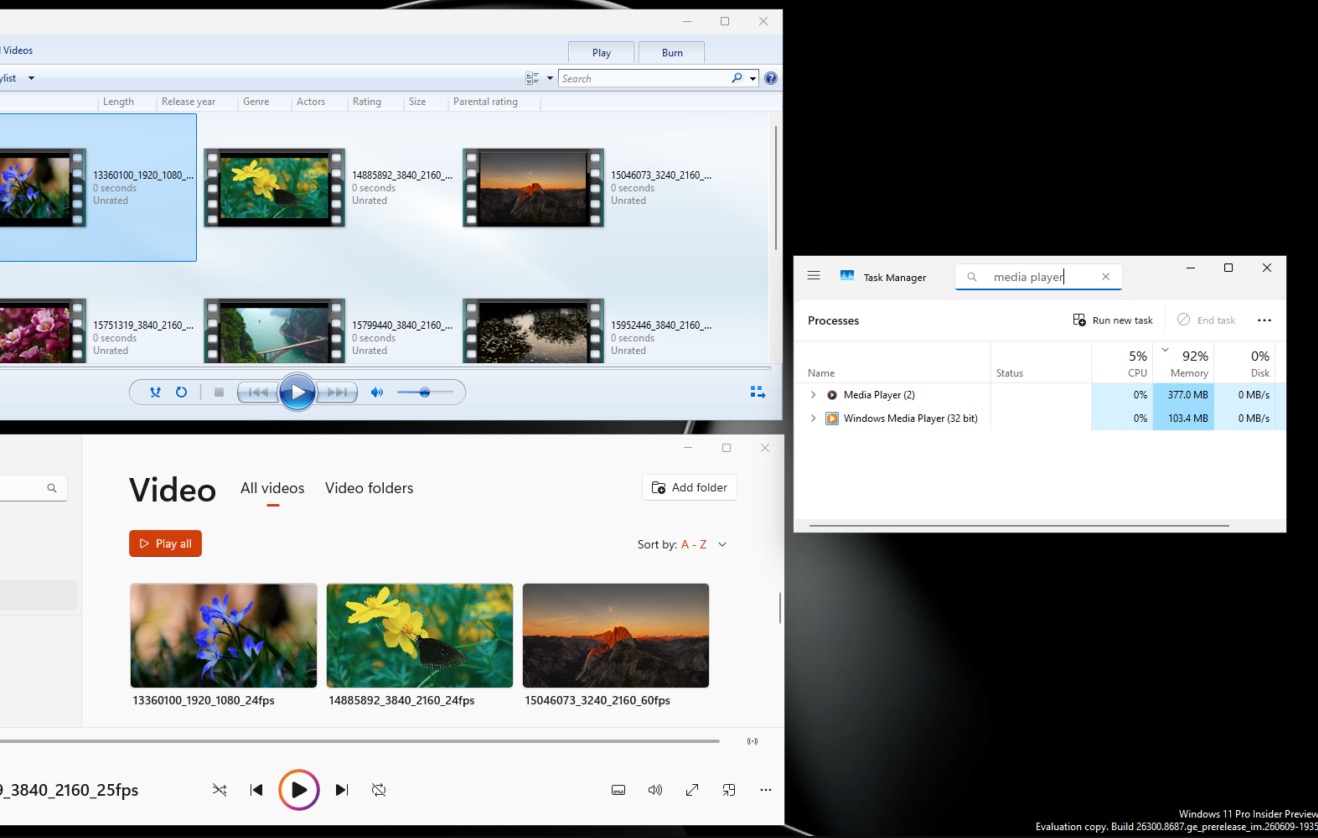Image resolution: width=1318 pixels, height=838 pixels.
Task: Click End task button
Action: coord(1206,320)
